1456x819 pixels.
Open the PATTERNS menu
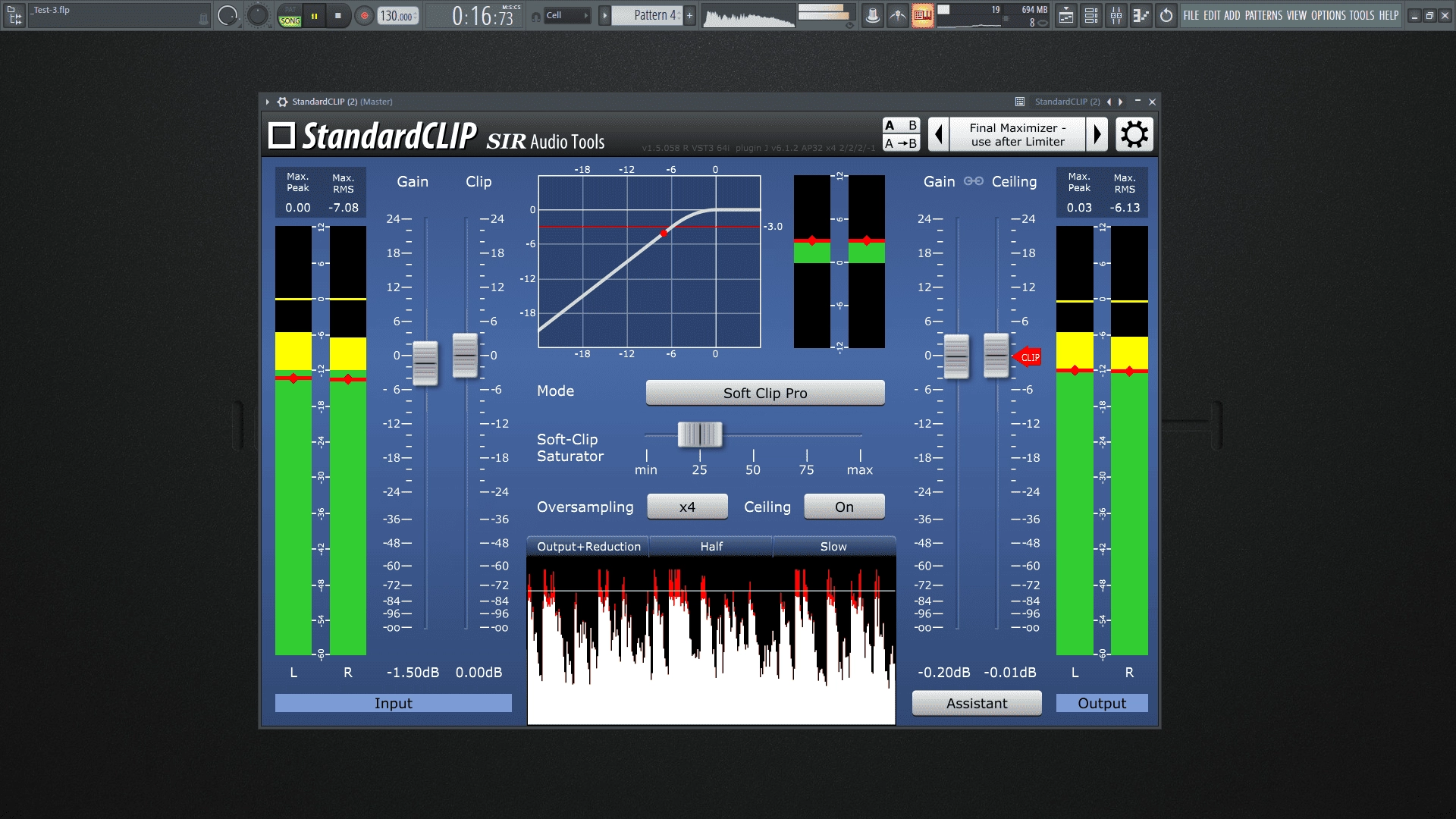point(1263,15)
